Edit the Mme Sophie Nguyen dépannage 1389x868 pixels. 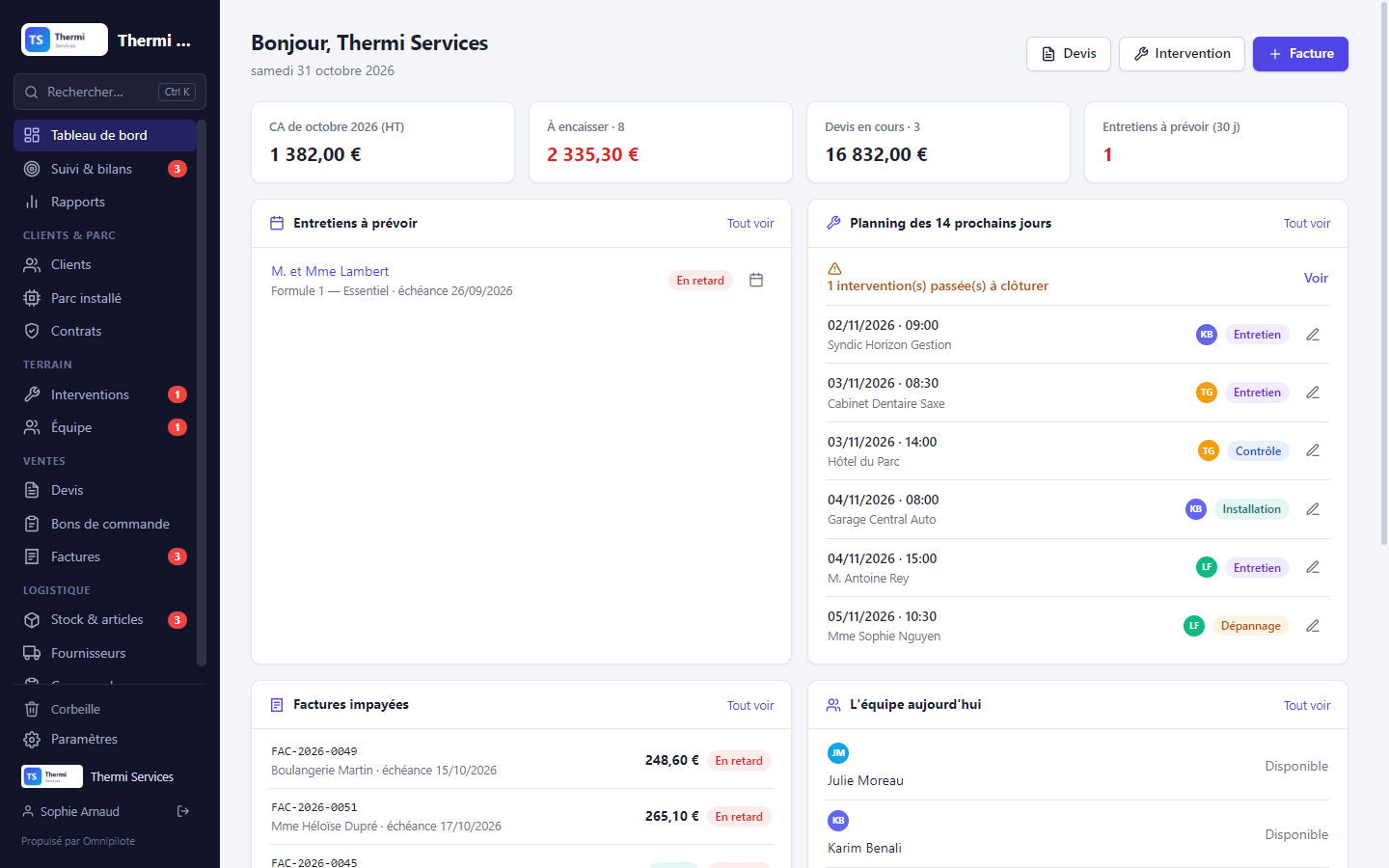(1313, 626)
